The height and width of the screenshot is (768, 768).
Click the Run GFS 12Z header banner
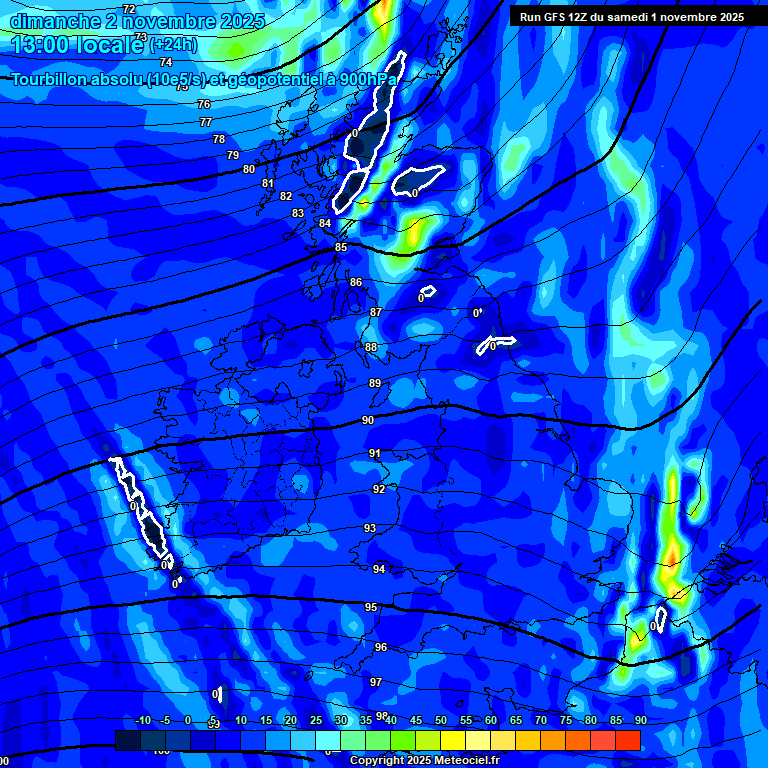click(x=631, y=16)
